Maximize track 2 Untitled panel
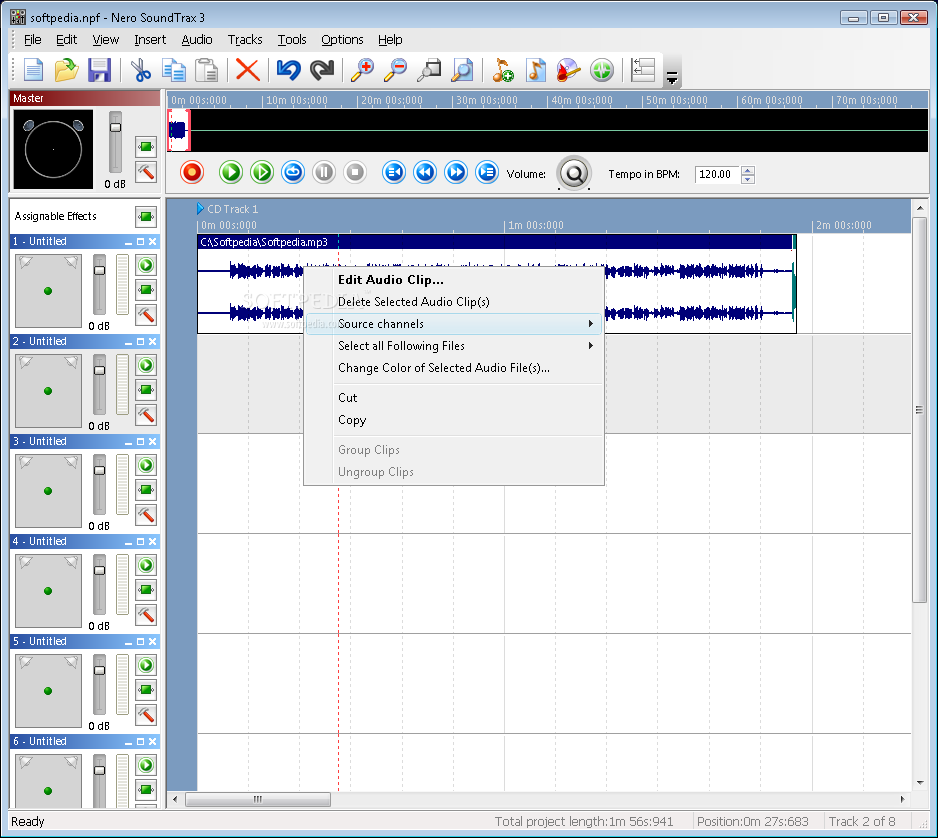 coord(141,342)
